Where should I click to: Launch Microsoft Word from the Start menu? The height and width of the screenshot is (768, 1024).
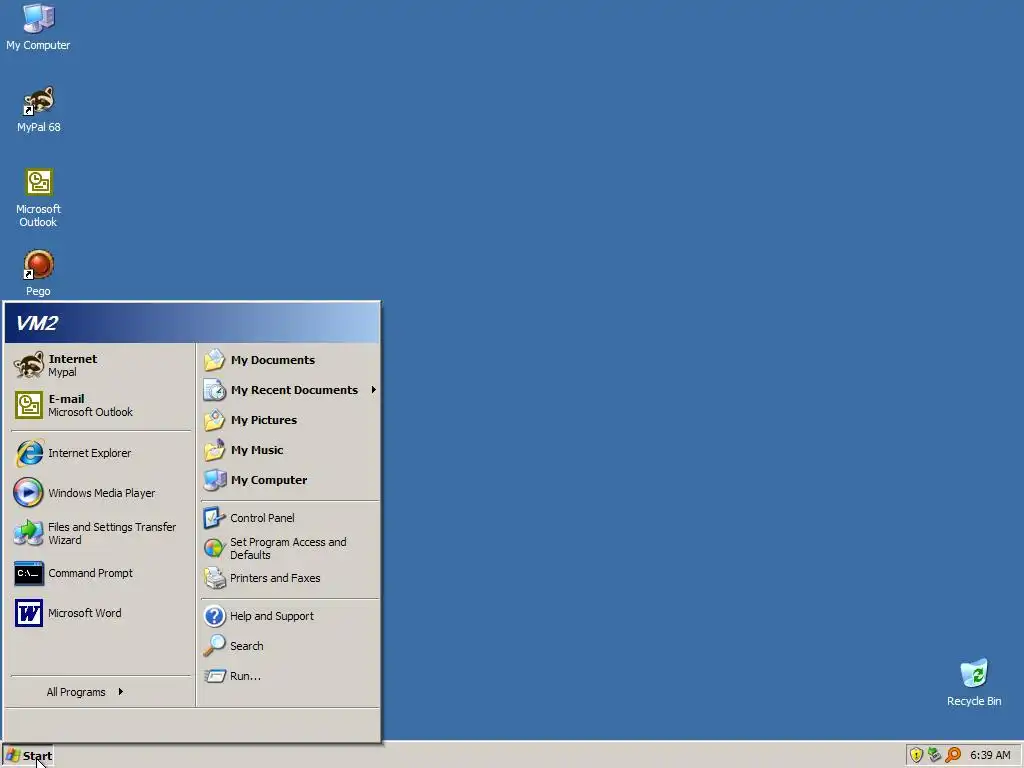coord(101,613)
